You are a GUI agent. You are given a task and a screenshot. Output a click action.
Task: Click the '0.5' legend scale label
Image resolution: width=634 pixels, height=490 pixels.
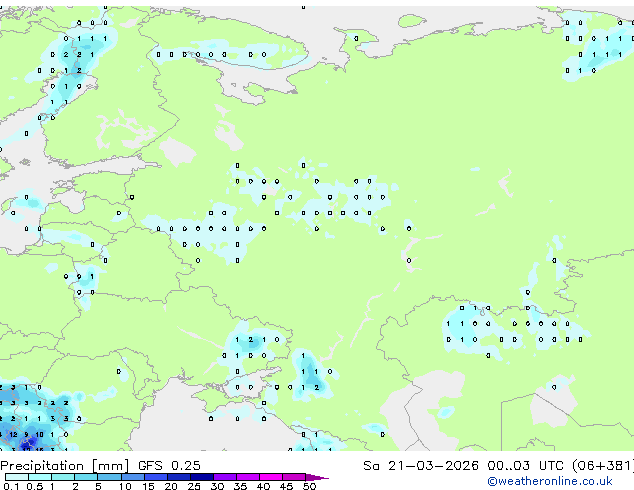35,486
